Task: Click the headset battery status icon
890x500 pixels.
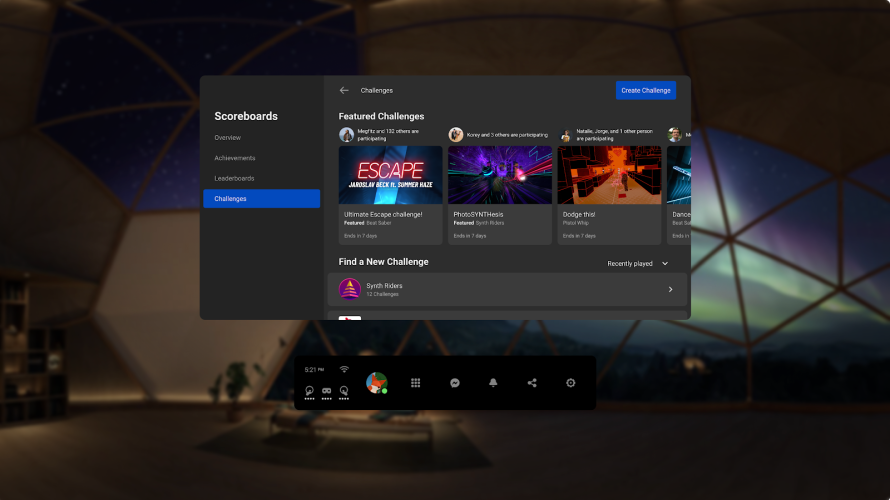Action: [326, 390]
